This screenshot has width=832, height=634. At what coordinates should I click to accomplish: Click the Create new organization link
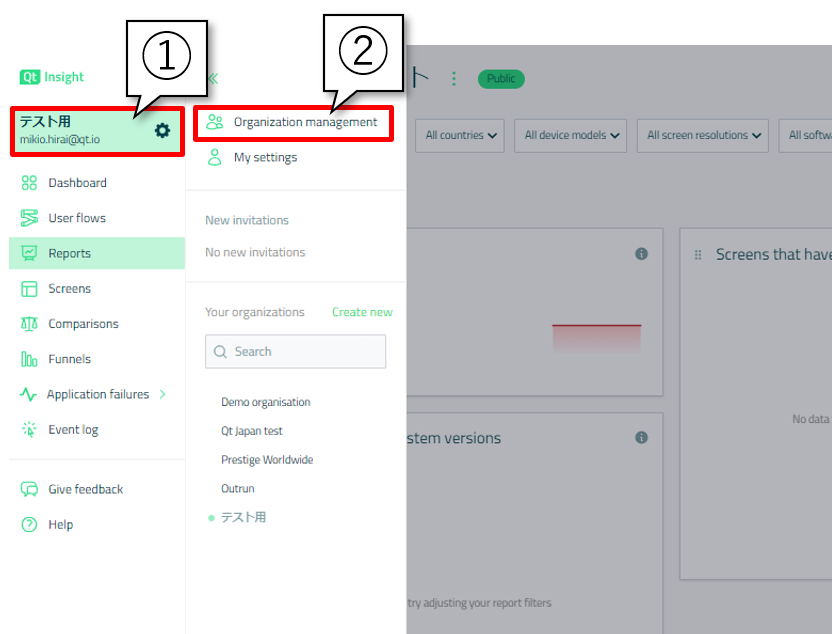coord(362,312)
